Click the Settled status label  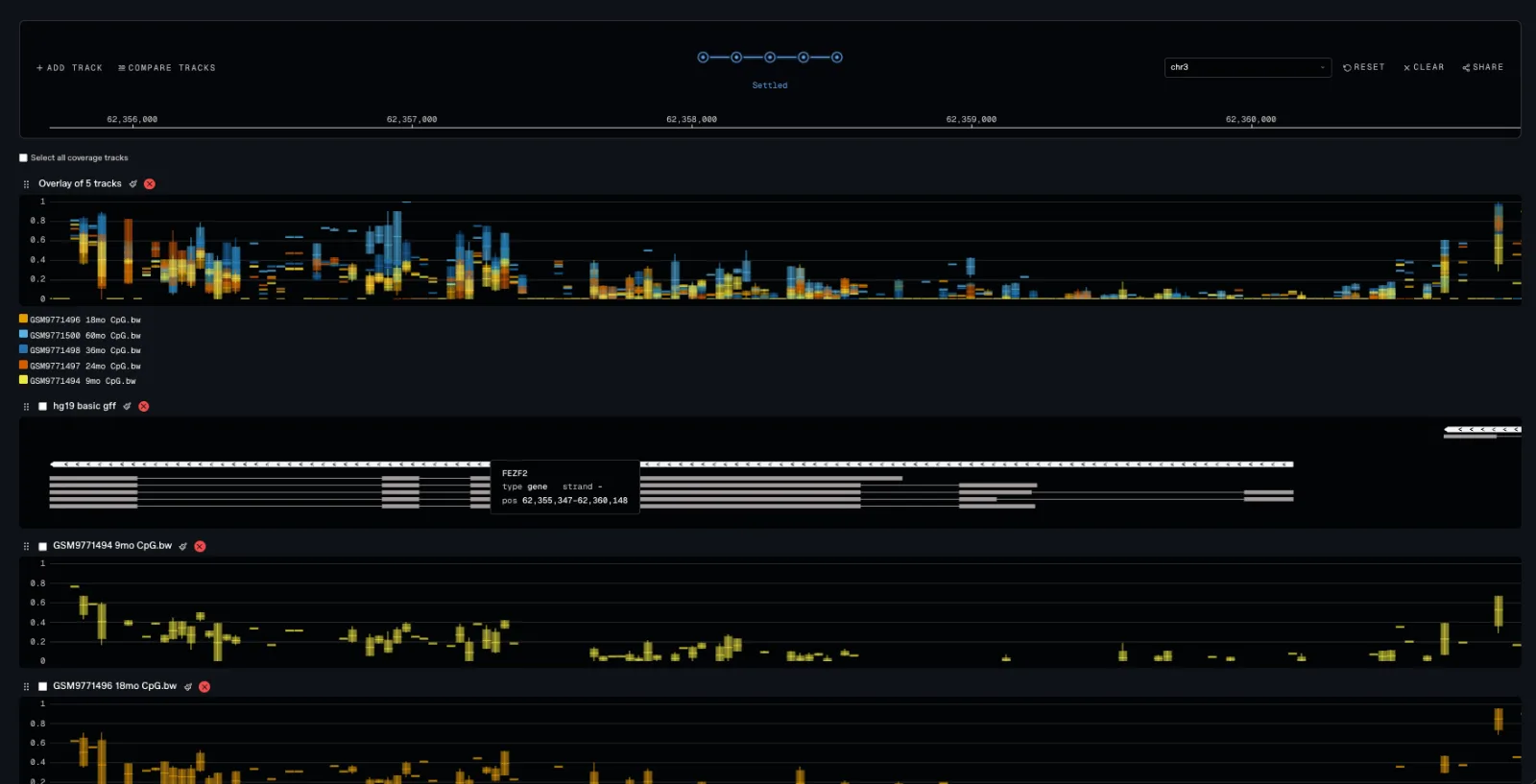pos(770,86)
